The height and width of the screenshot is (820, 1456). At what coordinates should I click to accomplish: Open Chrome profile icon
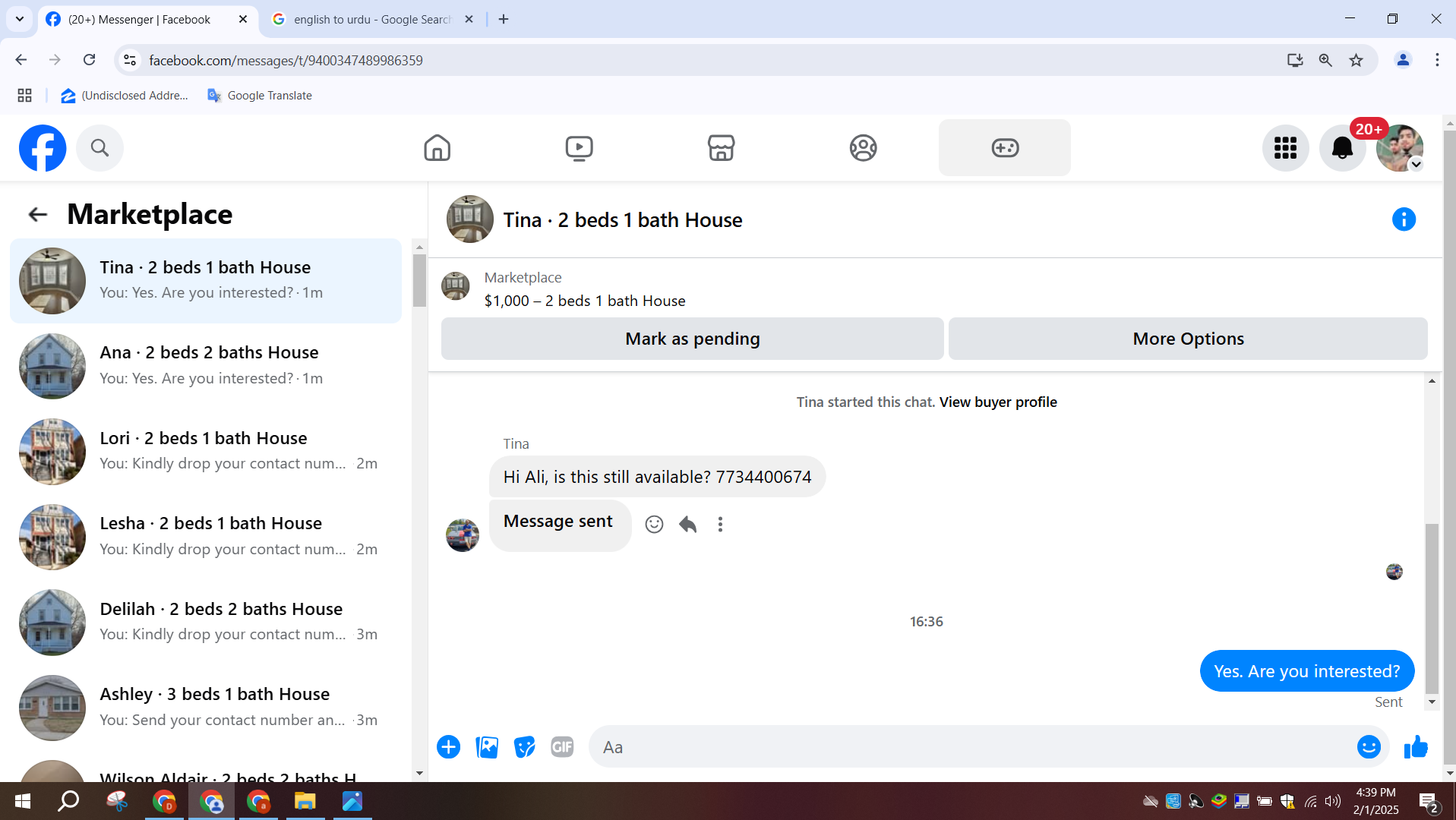1403,60
